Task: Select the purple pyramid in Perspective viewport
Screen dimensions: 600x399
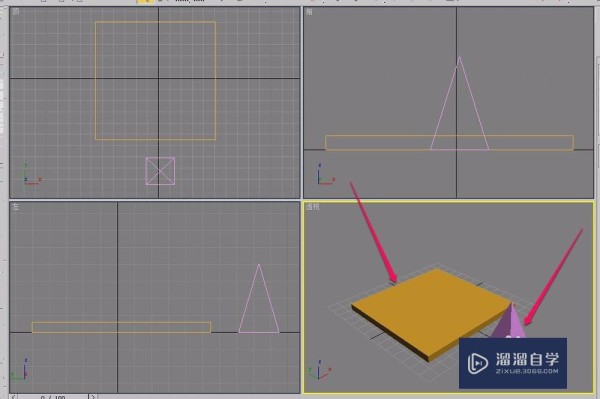Action: 510,323
